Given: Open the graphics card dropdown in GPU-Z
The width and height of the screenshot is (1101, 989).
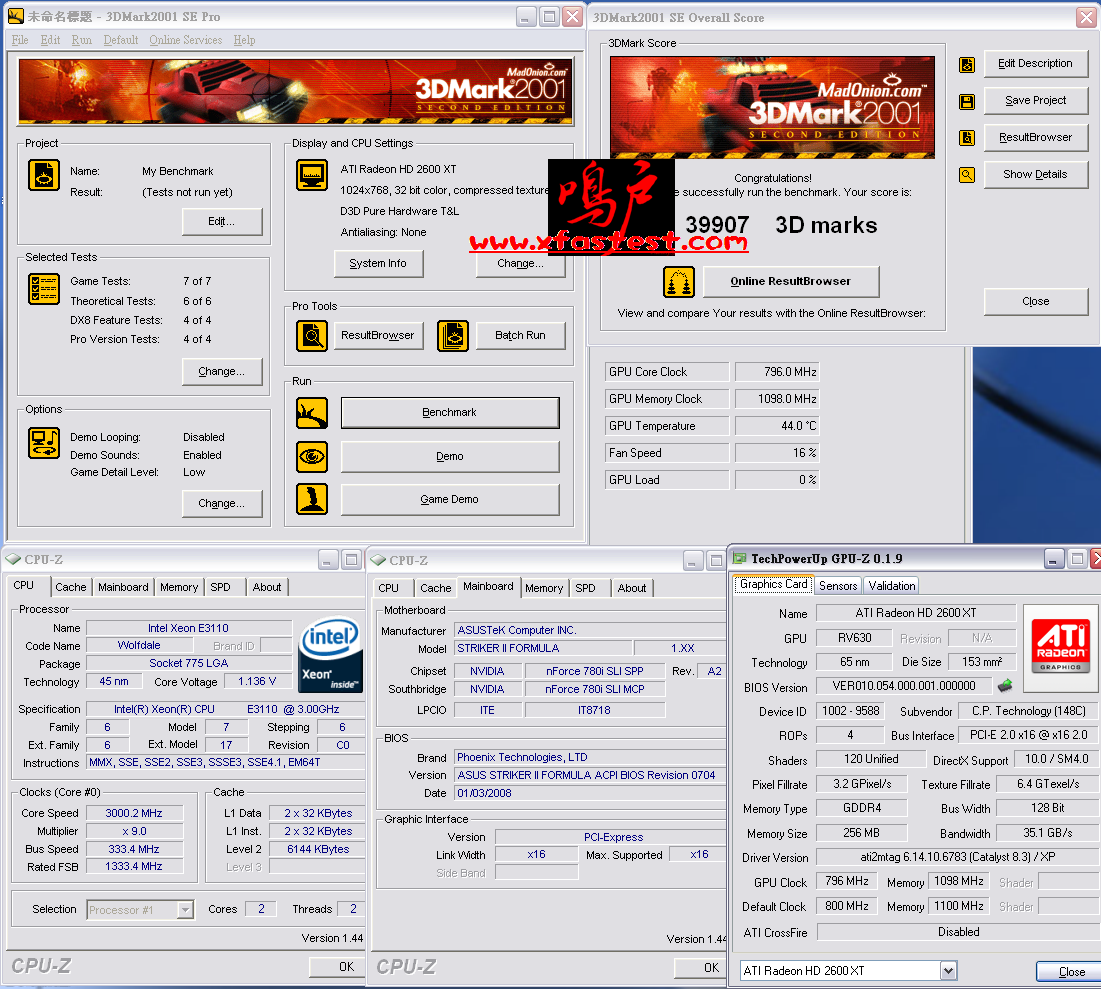Looking at the screenshot, I should 948,971.
